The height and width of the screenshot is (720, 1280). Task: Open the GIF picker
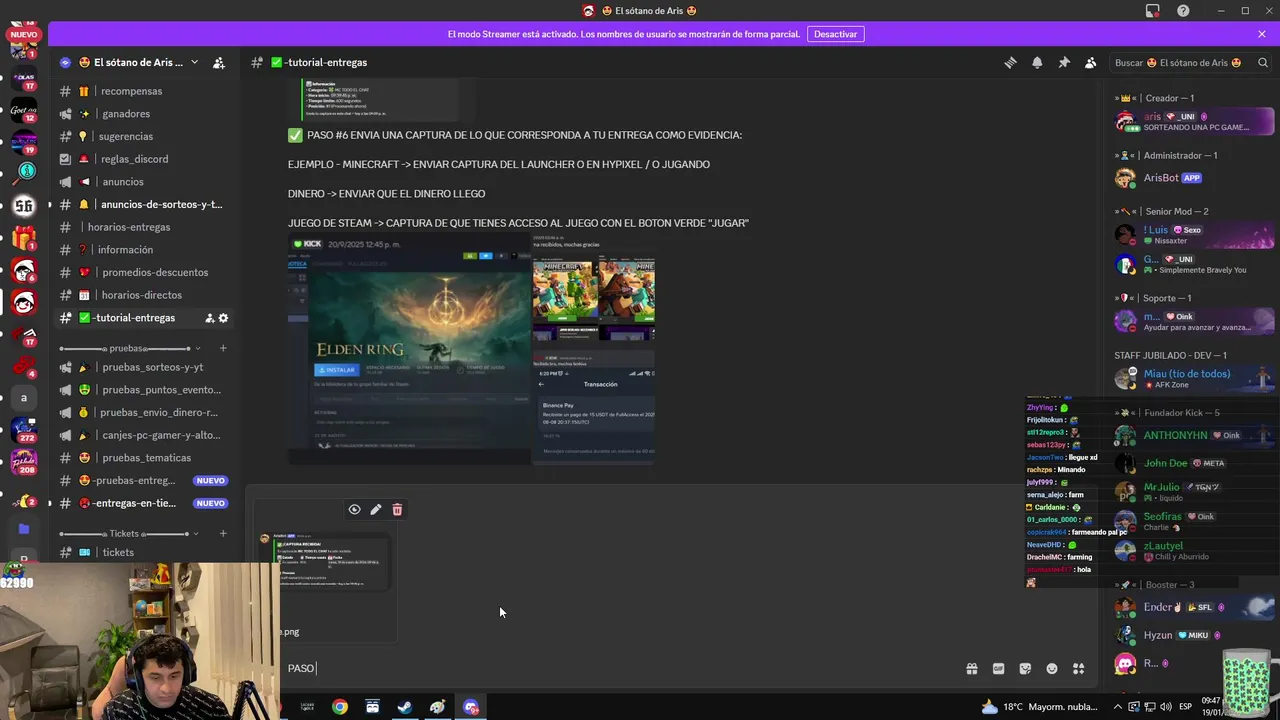coord(998,668)
